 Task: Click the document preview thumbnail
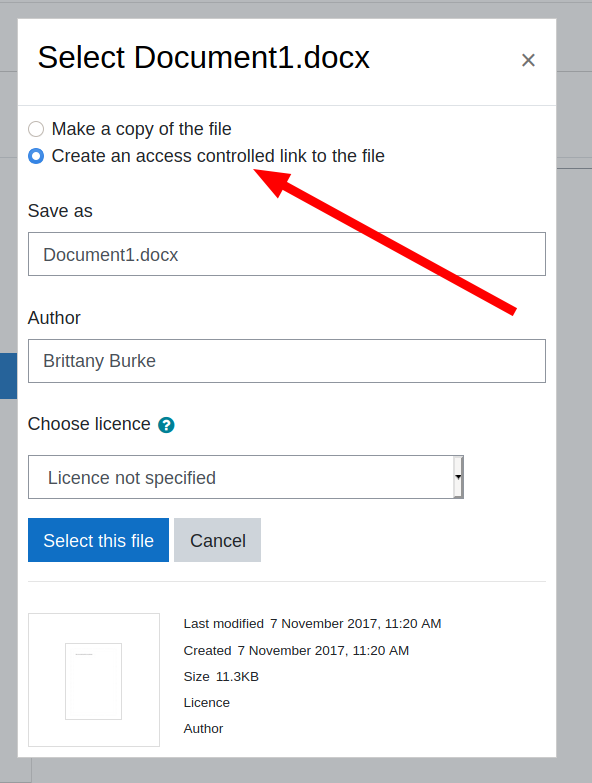click(x=94, y=680)
